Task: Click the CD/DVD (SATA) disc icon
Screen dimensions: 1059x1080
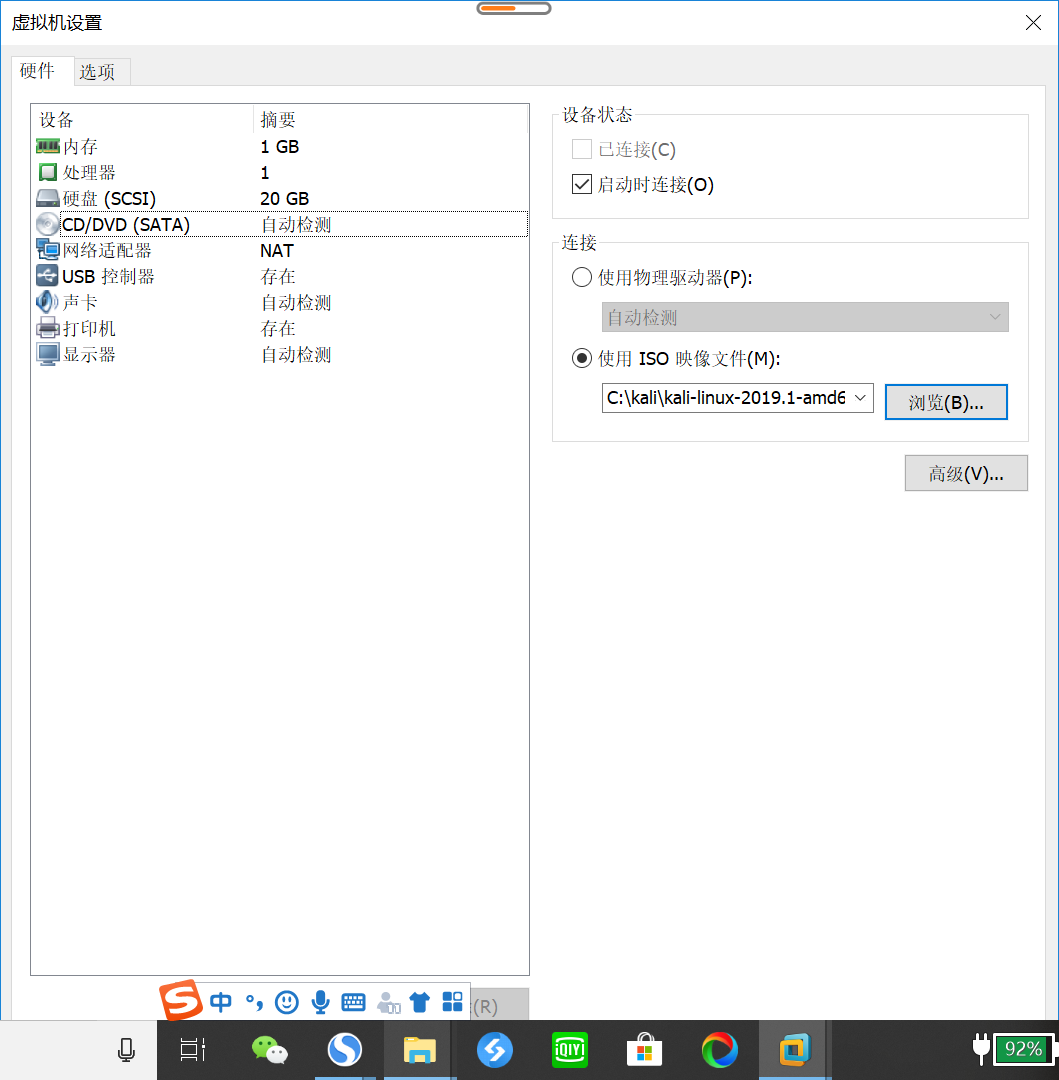Action: 48,225
